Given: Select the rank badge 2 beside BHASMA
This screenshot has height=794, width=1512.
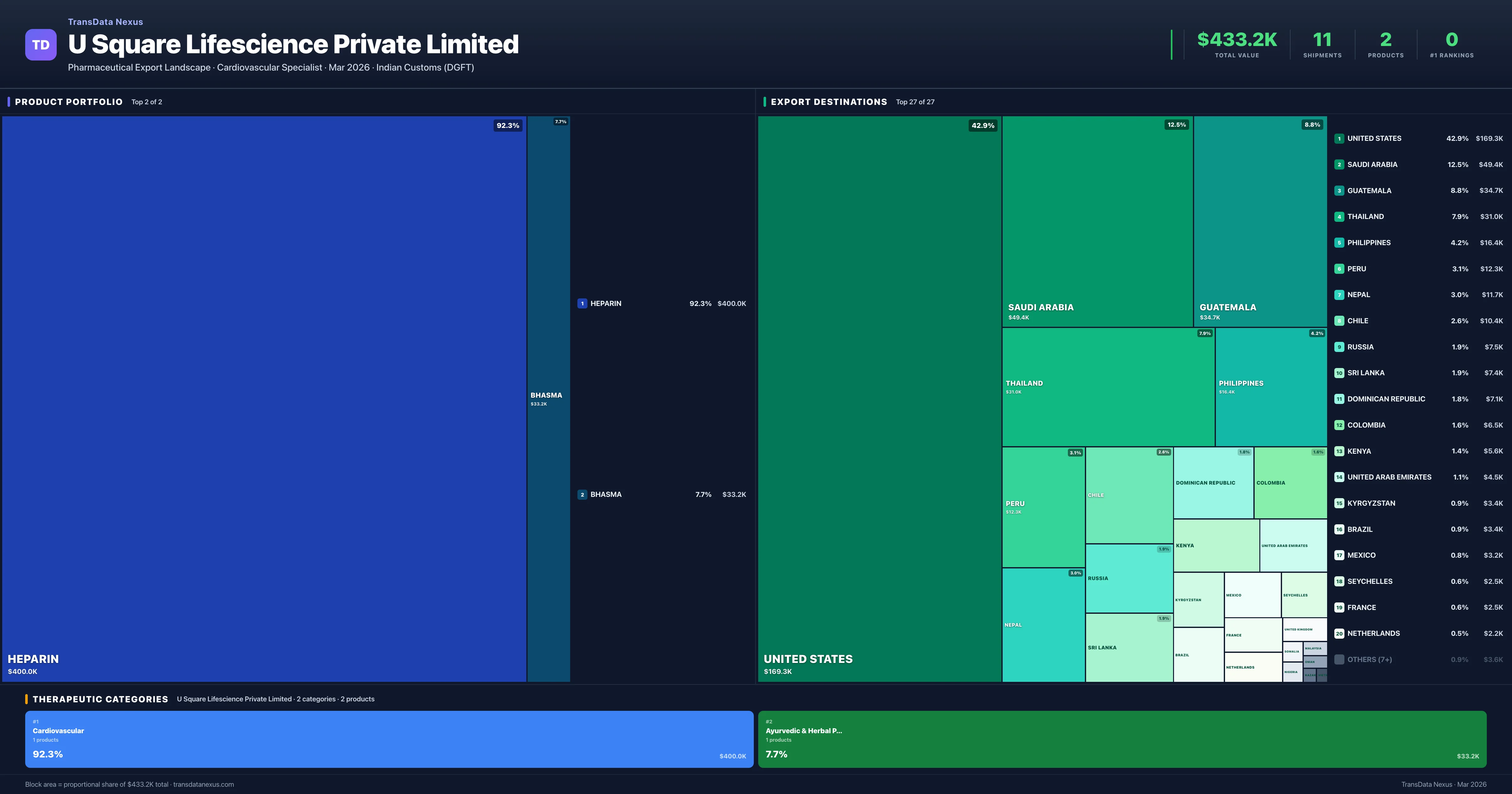Looking at the screenshot, I should pos(582,494).
